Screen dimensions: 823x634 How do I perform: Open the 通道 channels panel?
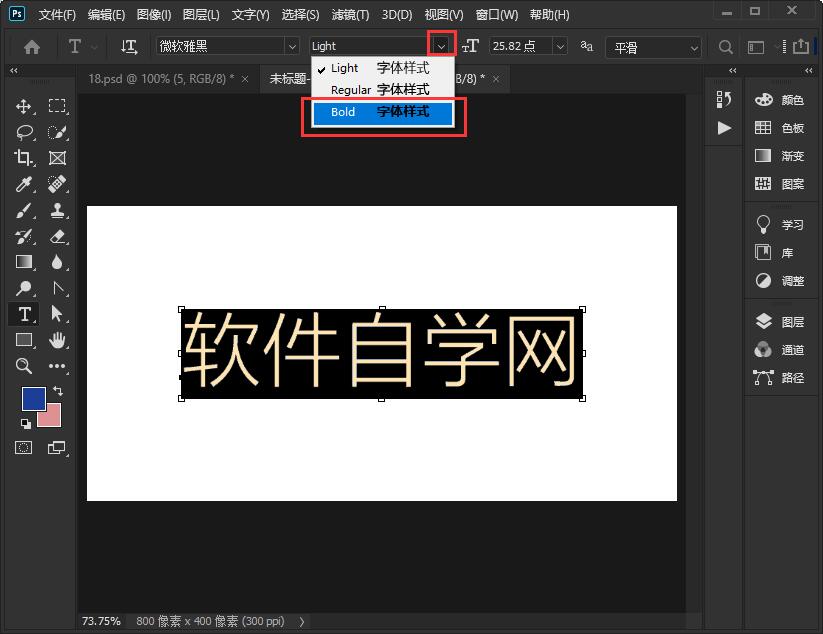click(780, 350)
